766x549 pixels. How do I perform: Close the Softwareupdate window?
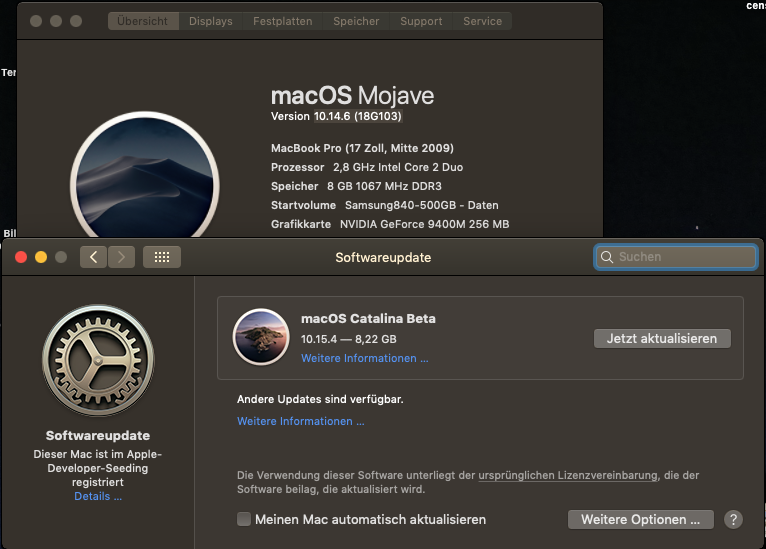point(21,257)
